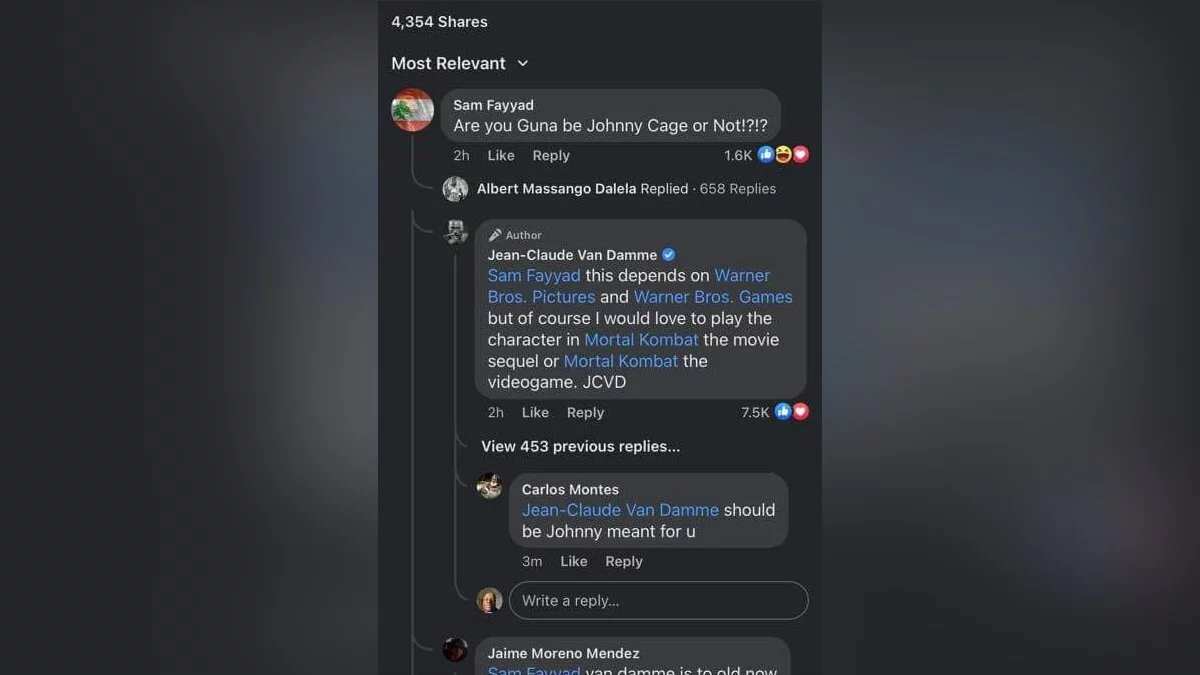Click Carlos Montes' profile avatar
1200x675 pixels.
[x=489, y=486]
